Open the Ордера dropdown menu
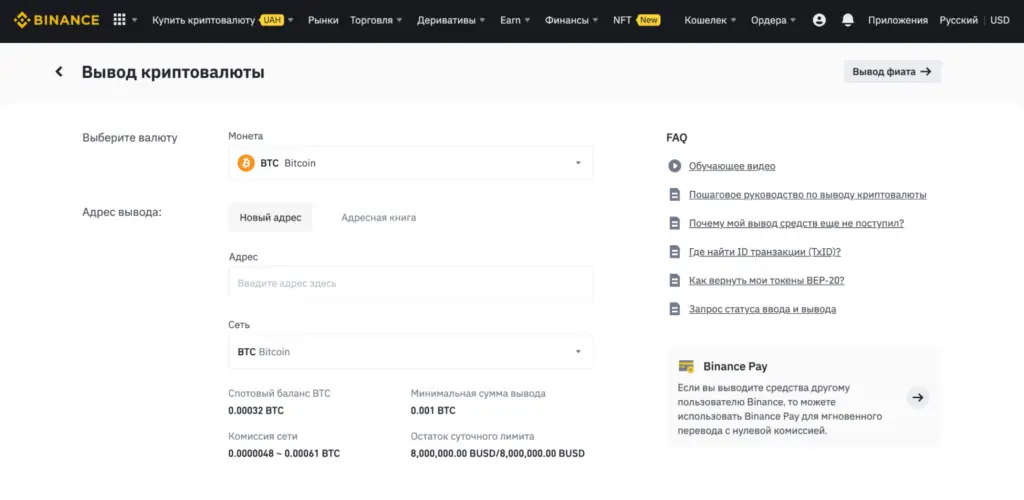 774,20
